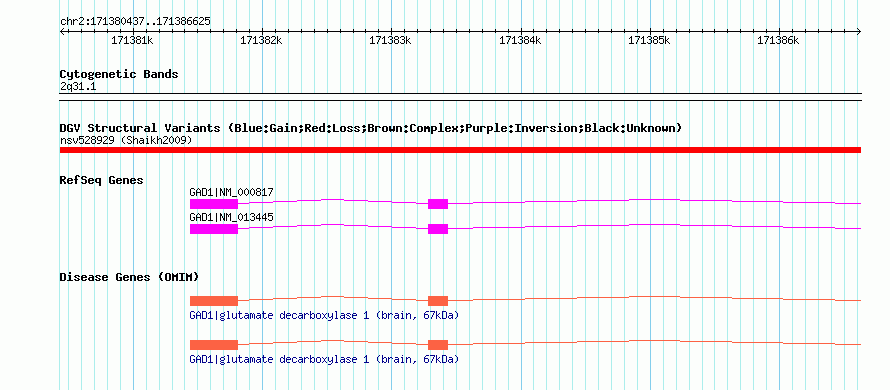Click the 171381k ruler position
The height and width of the screenshot is (390, 890).
(132, 40)
